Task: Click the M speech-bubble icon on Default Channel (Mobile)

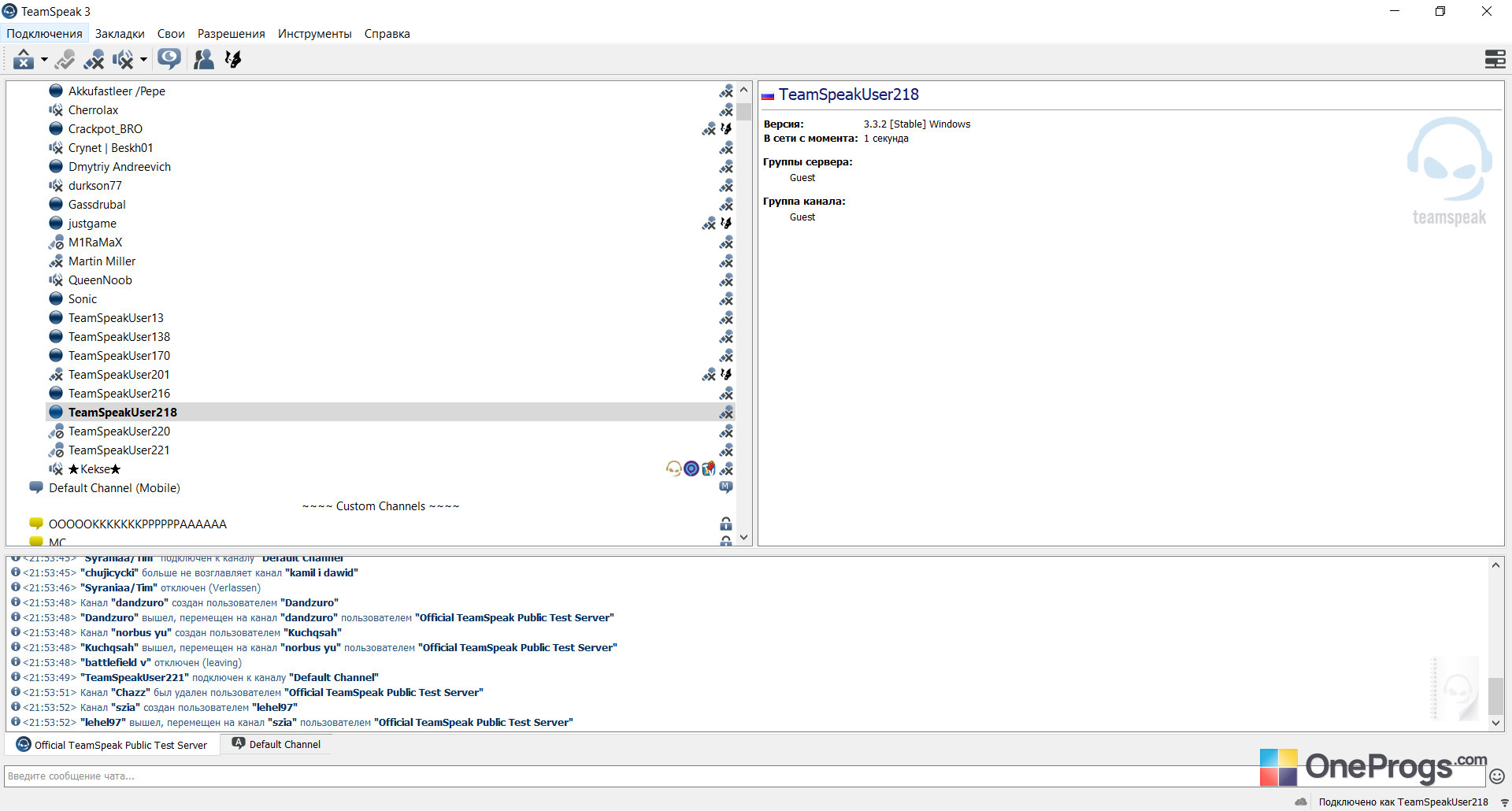Action: tap(726, 487)
